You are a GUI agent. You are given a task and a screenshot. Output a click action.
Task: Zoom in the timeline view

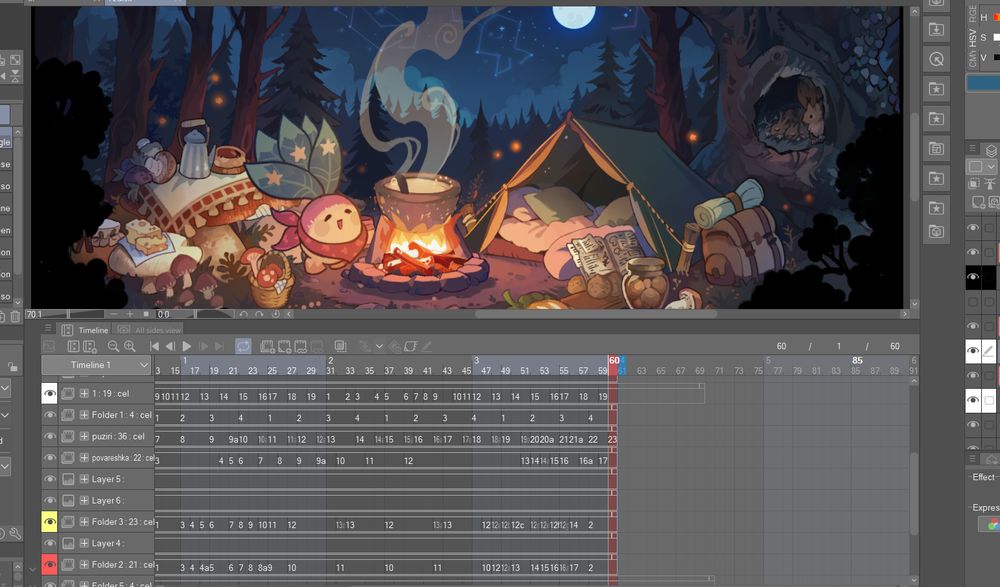129,346
